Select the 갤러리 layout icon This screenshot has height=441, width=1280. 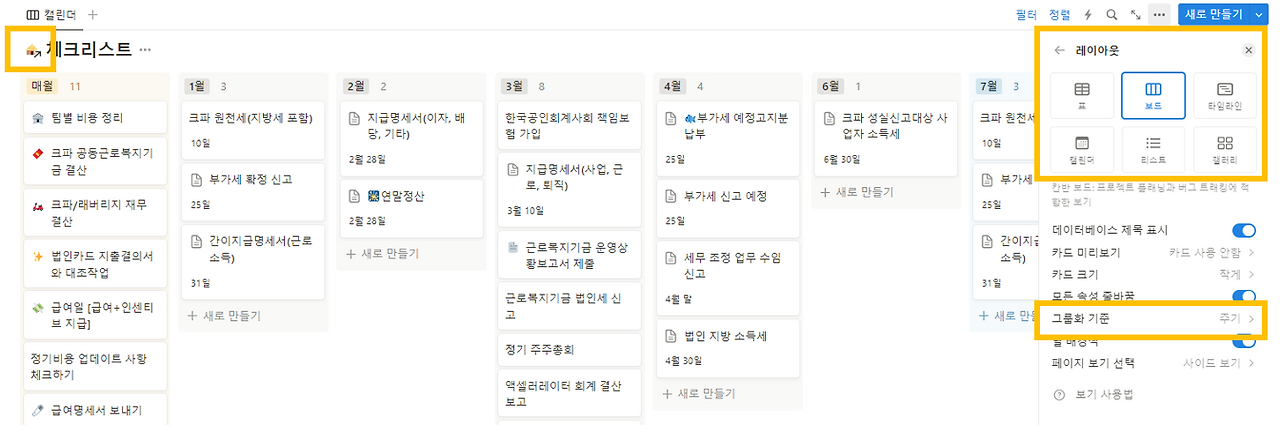click(x=1225, y=150)
